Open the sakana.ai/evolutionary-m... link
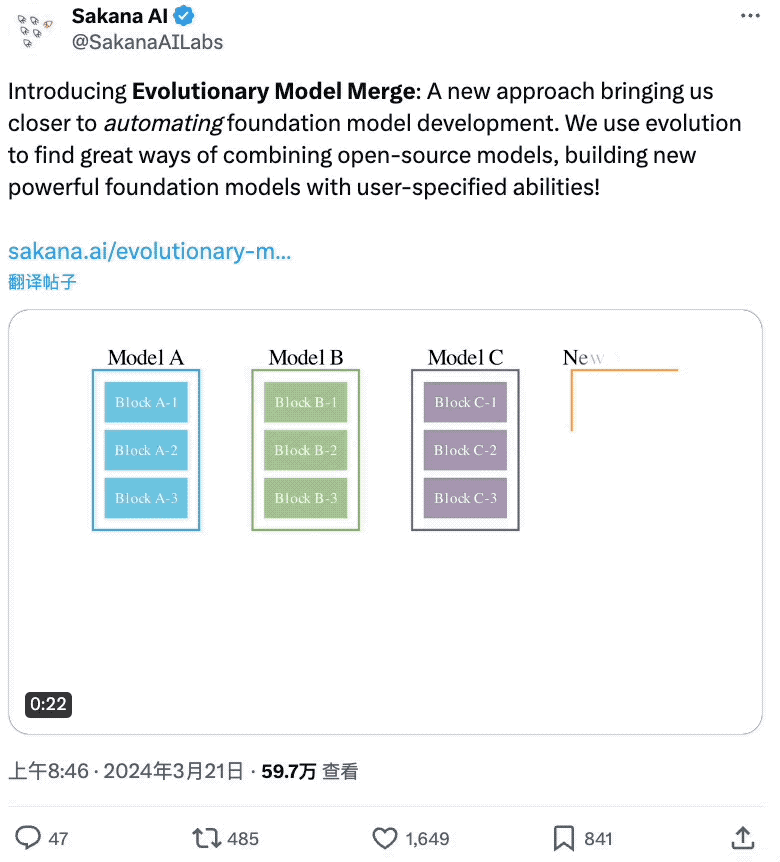780x862 pixels. point(150,250)
